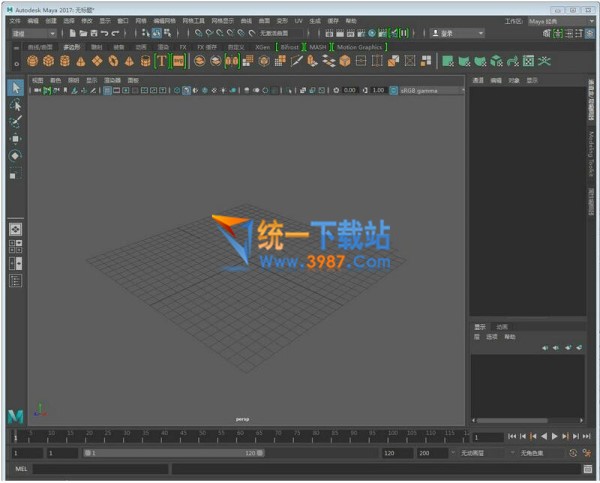This screenshot has height=483, width=600.
Task: Toggle select by hierarchy mode
Action: tap(145, 33)
